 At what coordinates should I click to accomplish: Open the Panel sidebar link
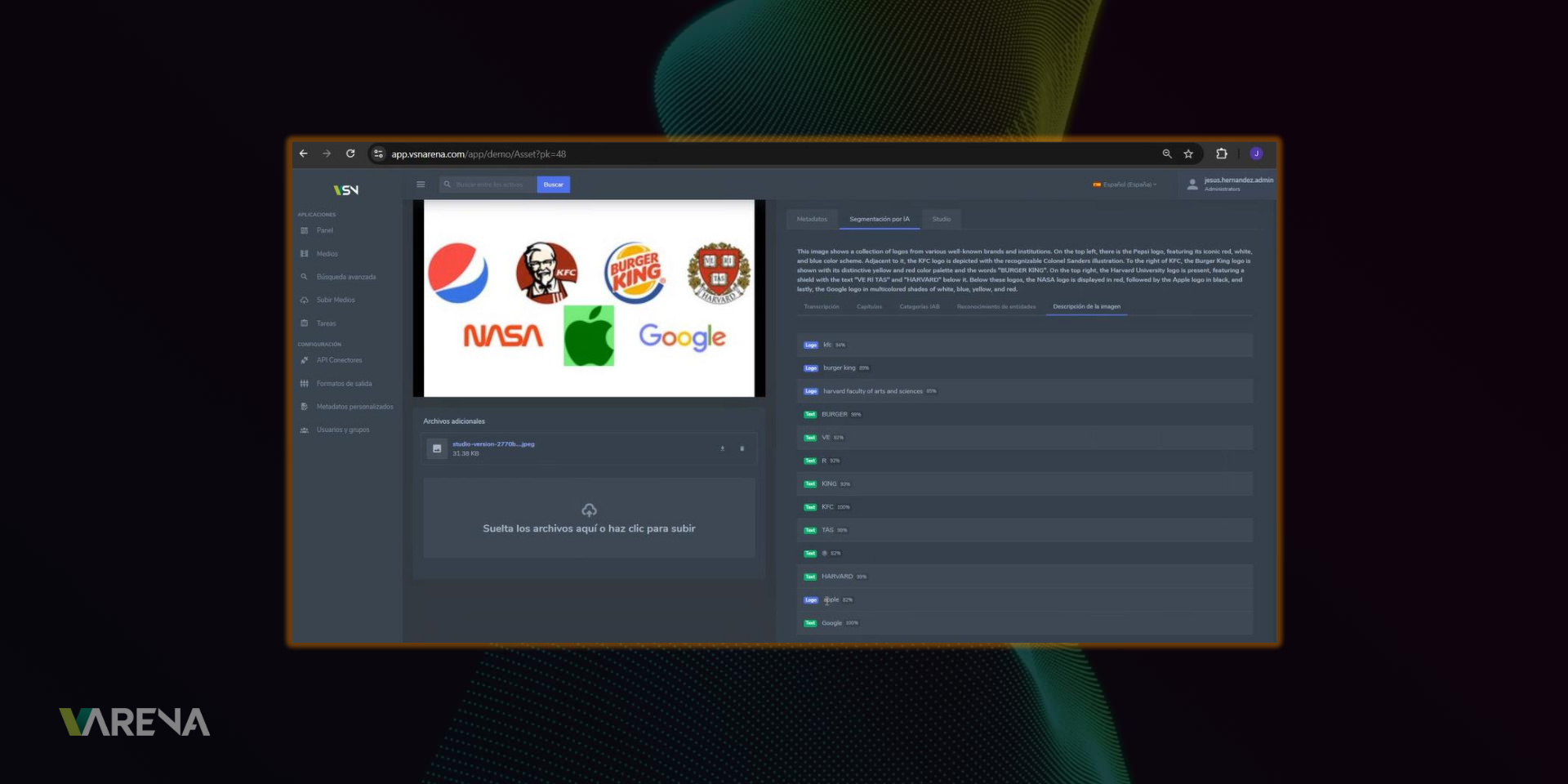325,230
